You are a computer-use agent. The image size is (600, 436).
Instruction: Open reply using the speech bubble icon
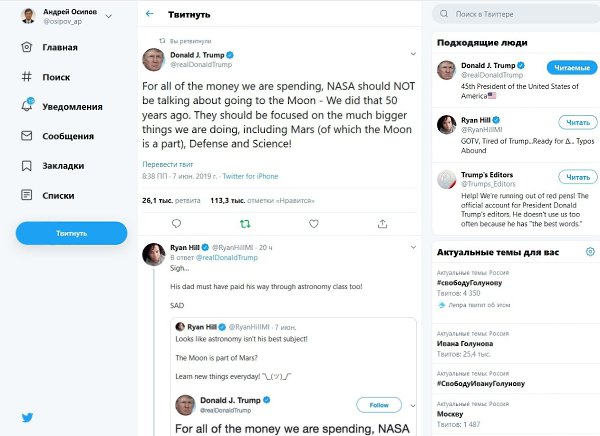click(176, 224)
